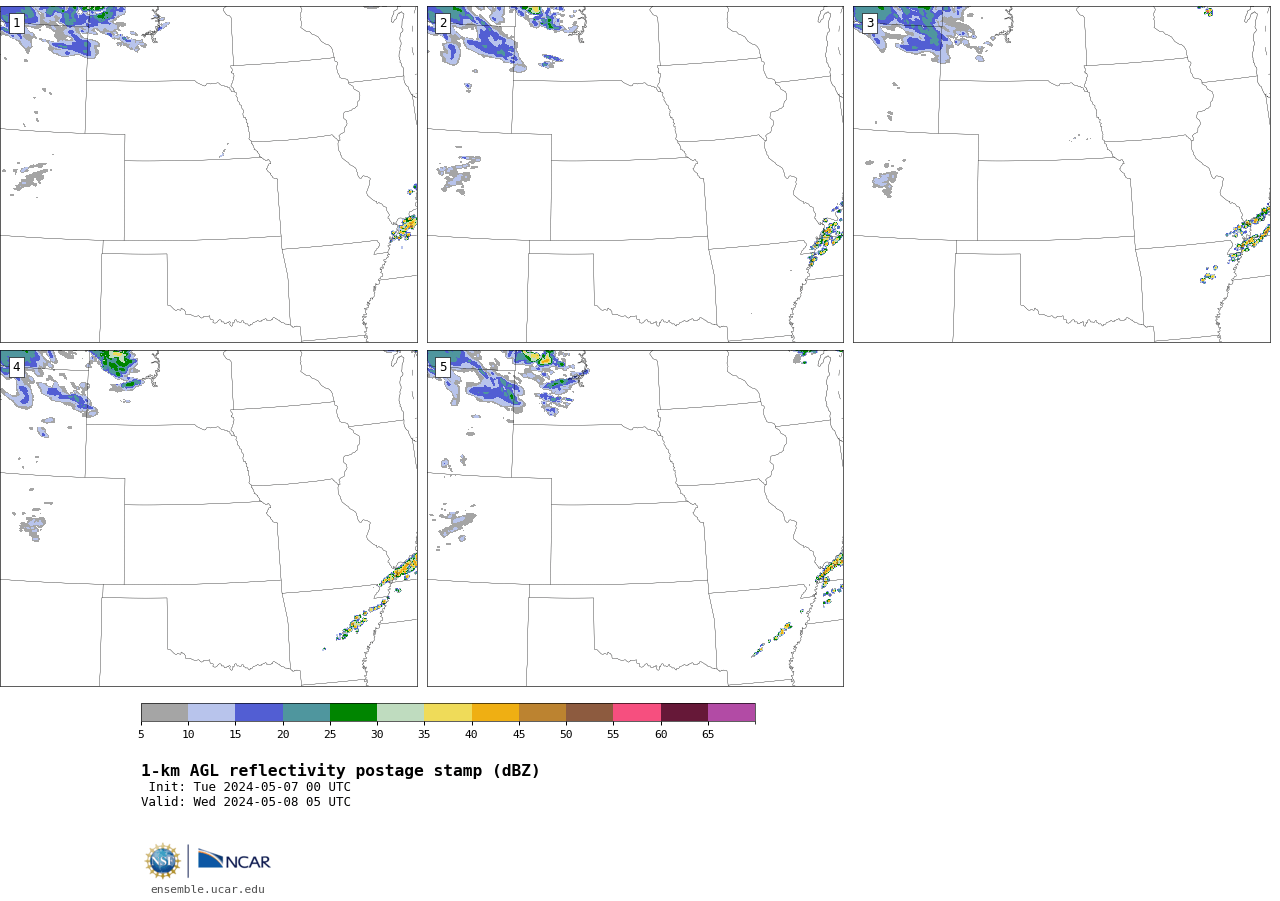Click the '5' colorbar tick label

141,735
